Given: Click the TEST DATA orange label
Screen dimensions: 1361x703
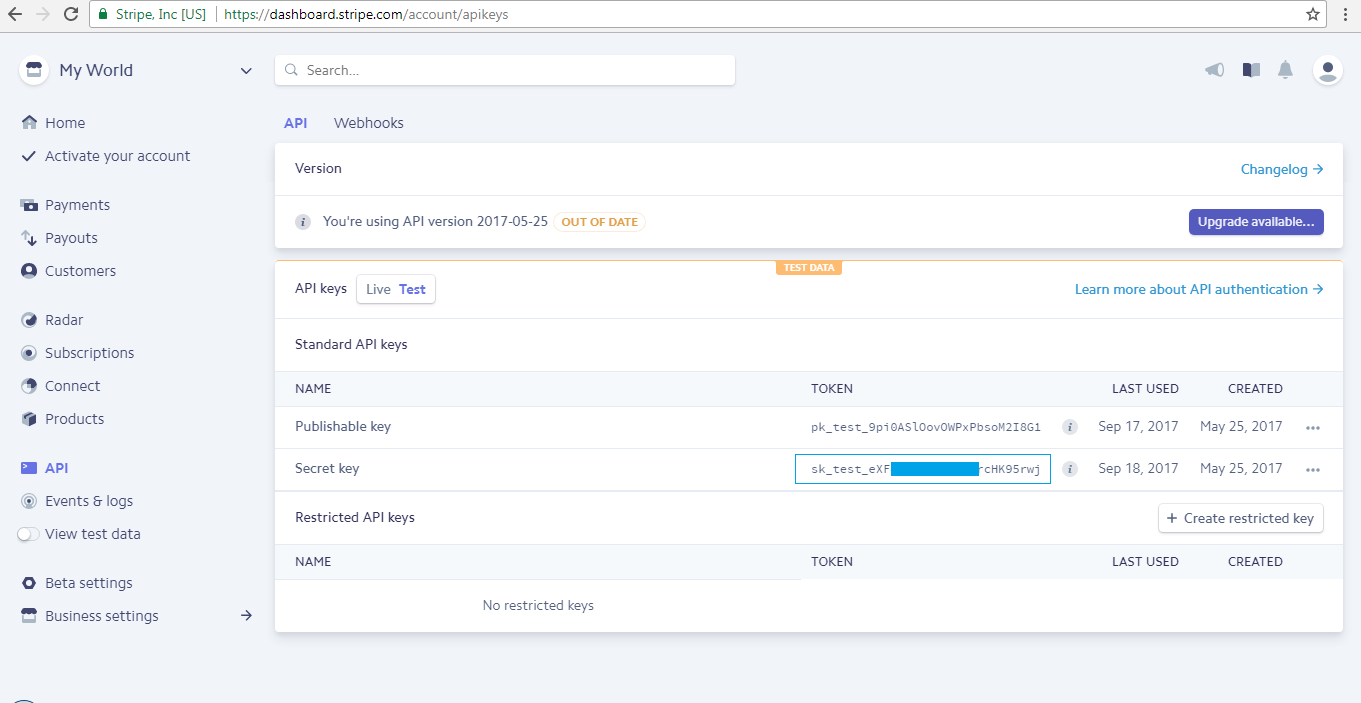Looking at the screenshot, I should 809,268.
